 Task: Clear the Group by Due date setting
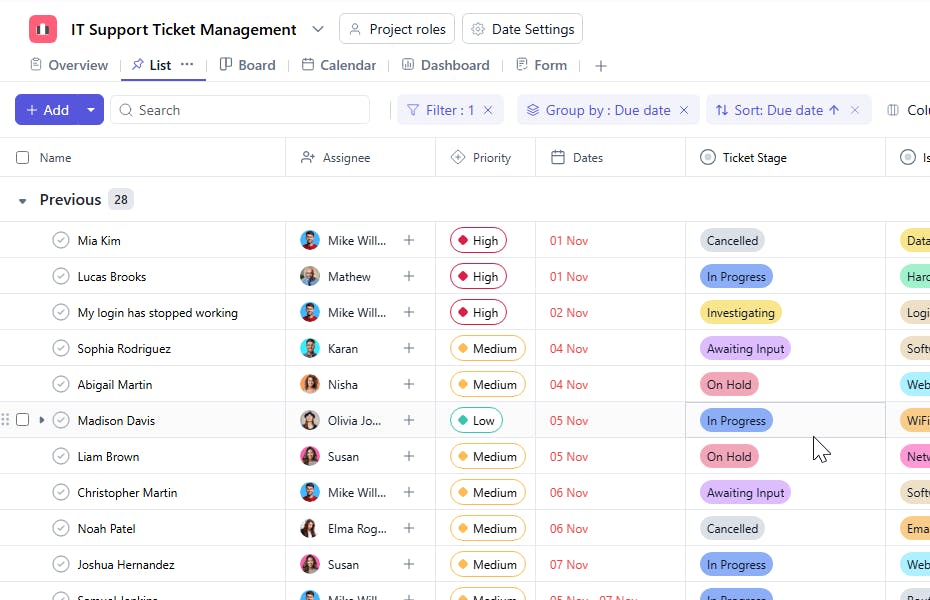pos(684,110)
